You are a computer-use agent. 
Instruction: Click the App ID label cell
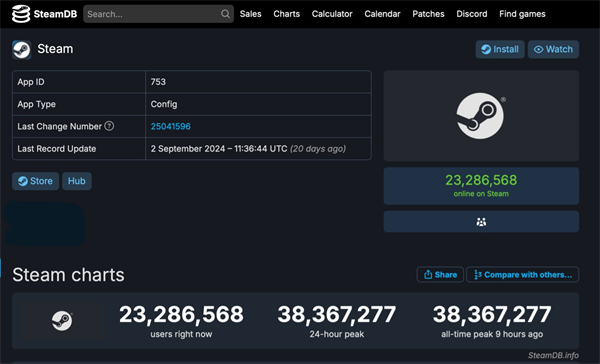79,82
